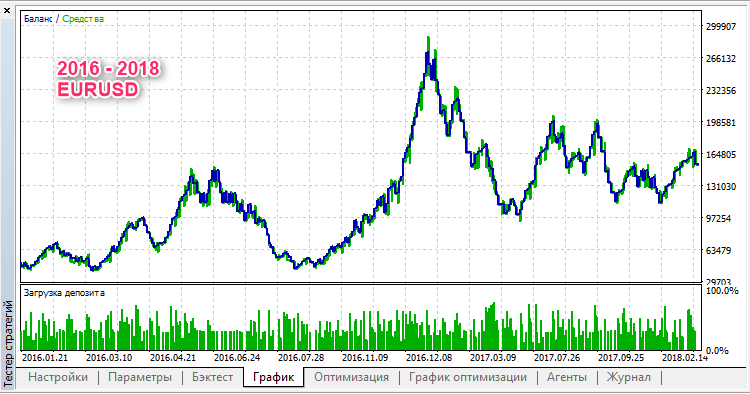Click the 164805 axis value

721,155
